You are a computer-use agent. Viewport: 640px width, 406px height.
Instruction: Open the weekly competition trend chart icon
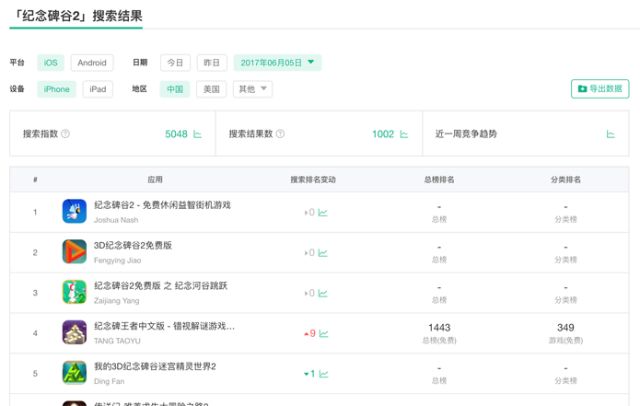(610, 134)
